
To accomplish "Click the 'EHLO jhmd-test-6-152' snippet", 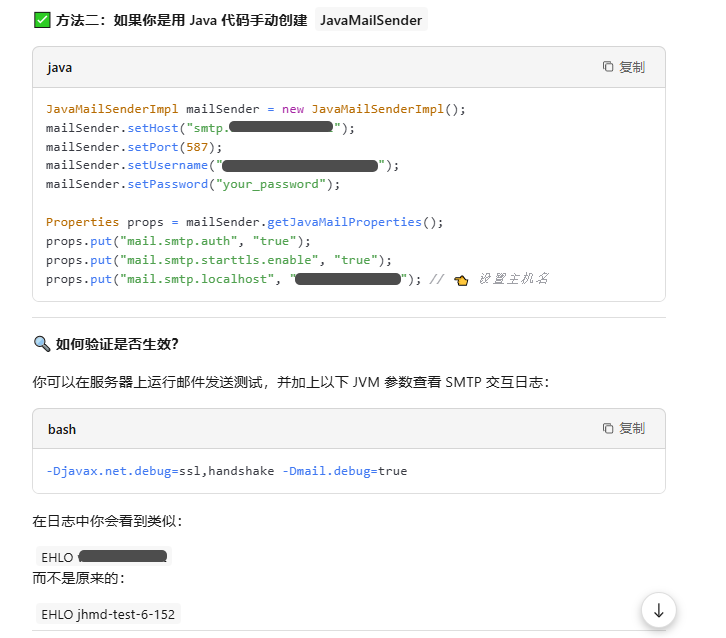I will pos(108,614).
